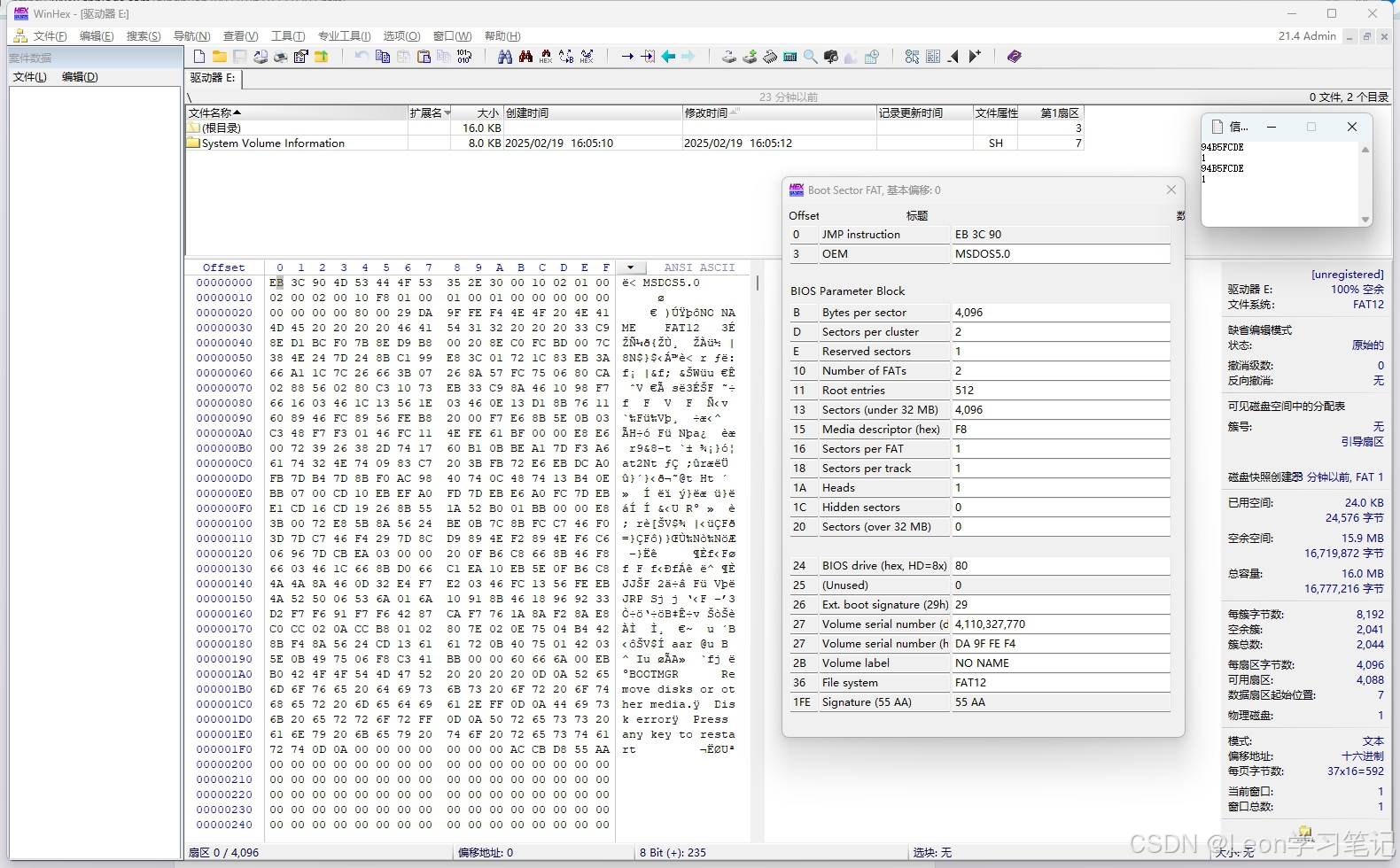Click the JMP instruction value EB 3C 90
The width and height of the screenshot is (1400, 868).
(x=1061, y=235)
